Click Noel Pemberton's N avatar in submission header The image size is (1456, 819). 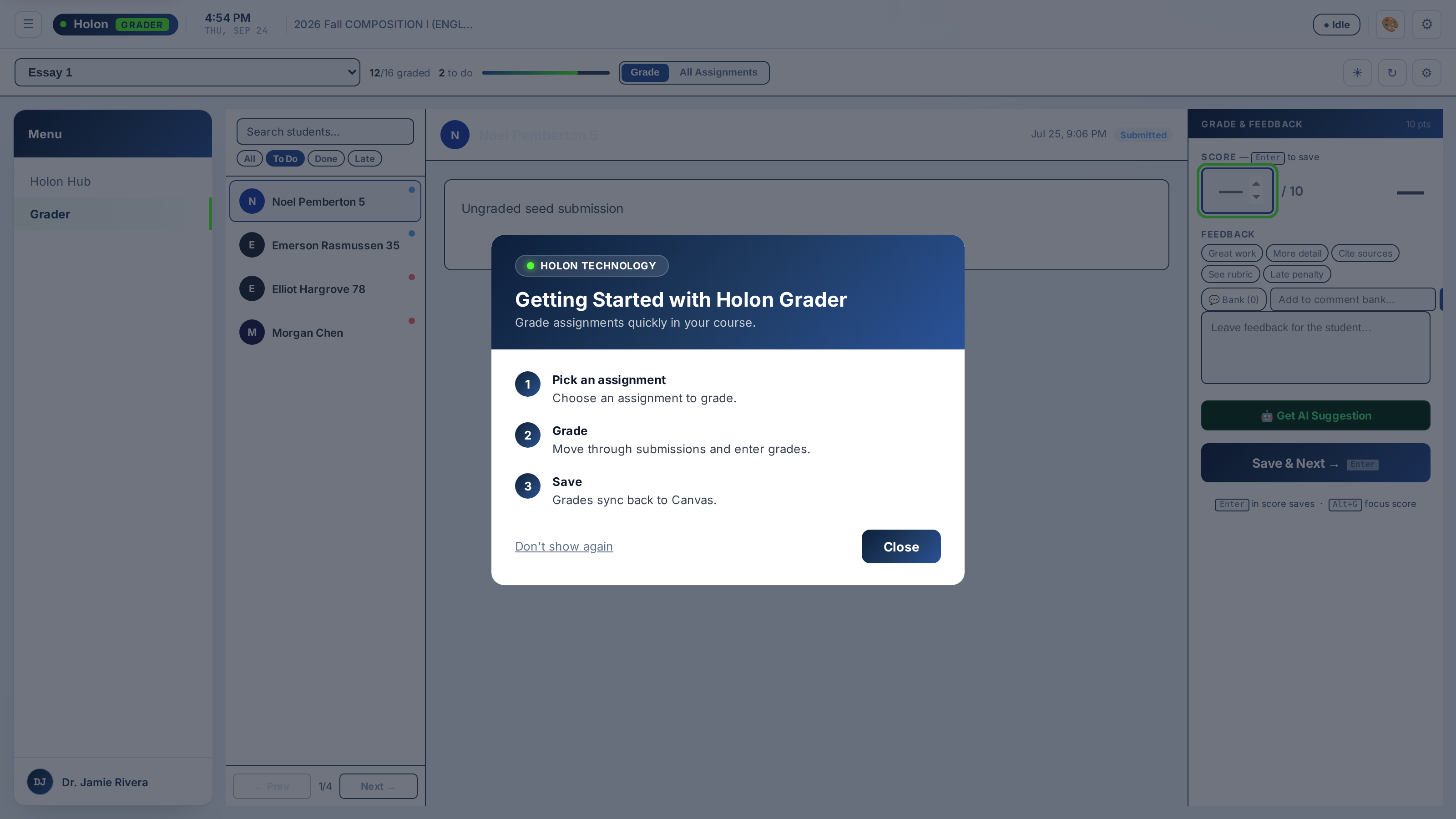pos(455,135)
